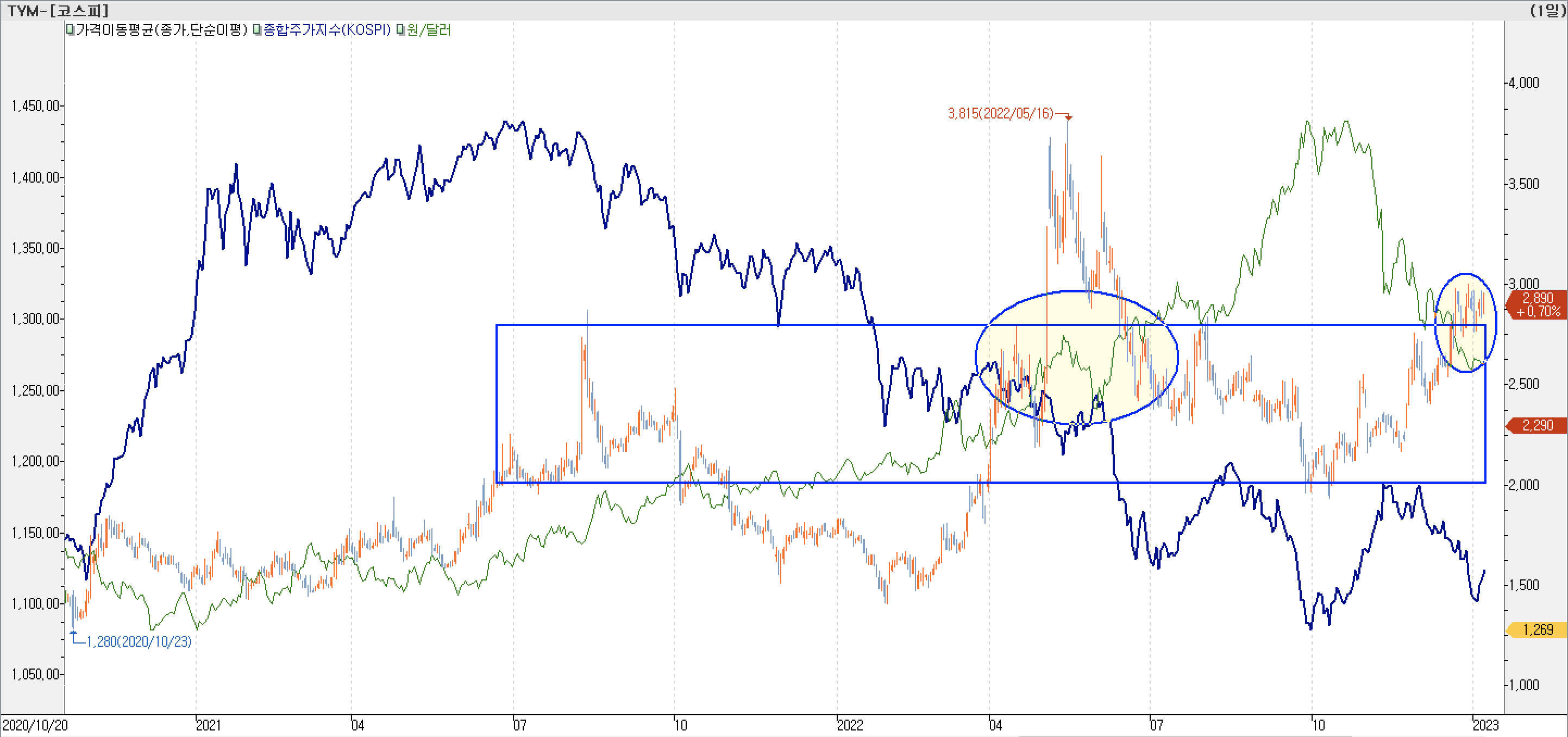Click the green box icon beside 가격이동평균
The image size is (1568, 737).
70,29
